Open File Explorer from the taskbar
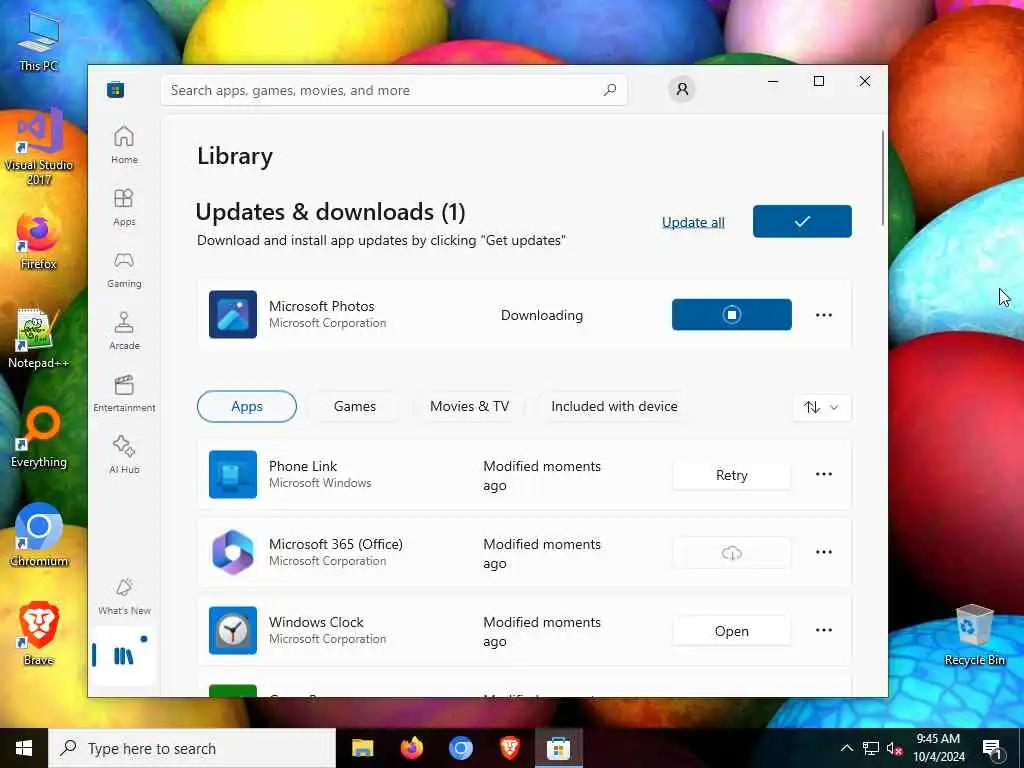The height and width of the screenshot is (768, 1024). click(x=362, y=748)
